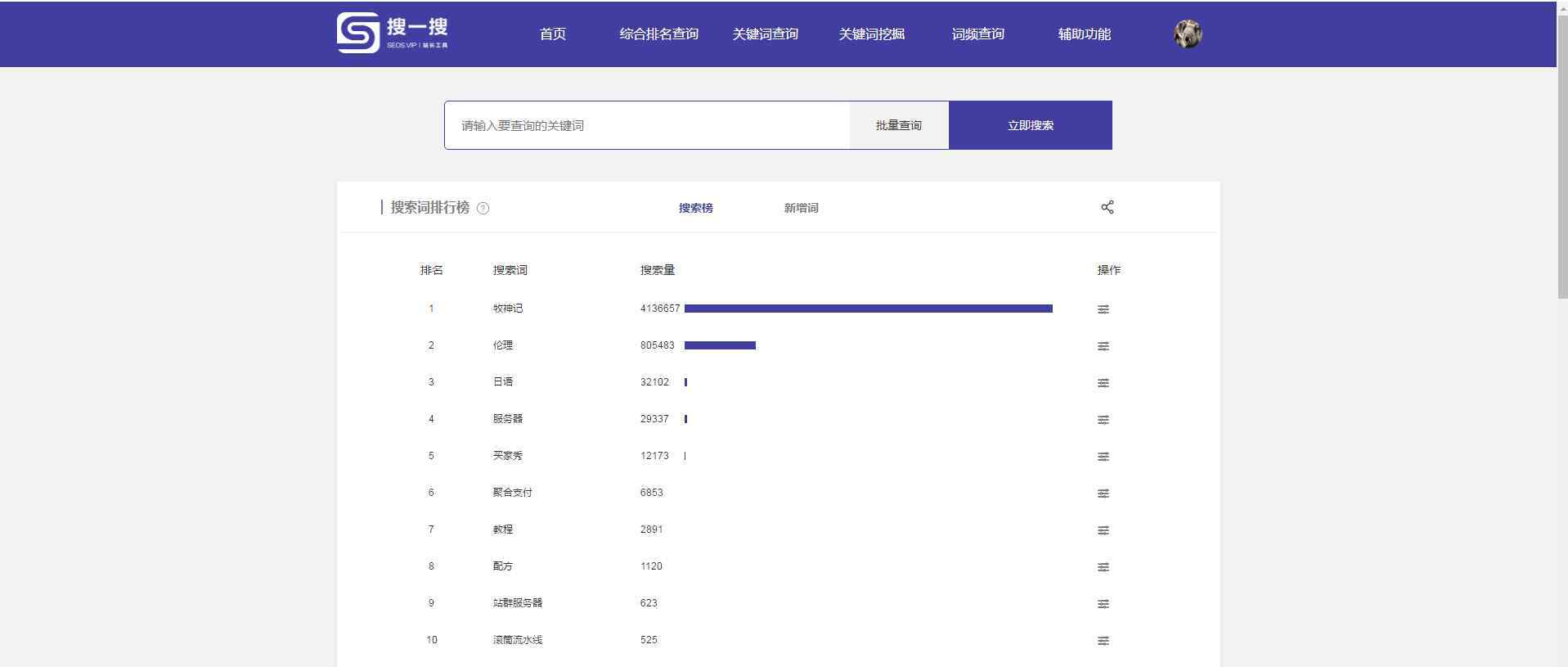Screen dimensions: 1568x667
Task: Open the action icon for 牧神记 row
Action: click(x=1103, y=309)
